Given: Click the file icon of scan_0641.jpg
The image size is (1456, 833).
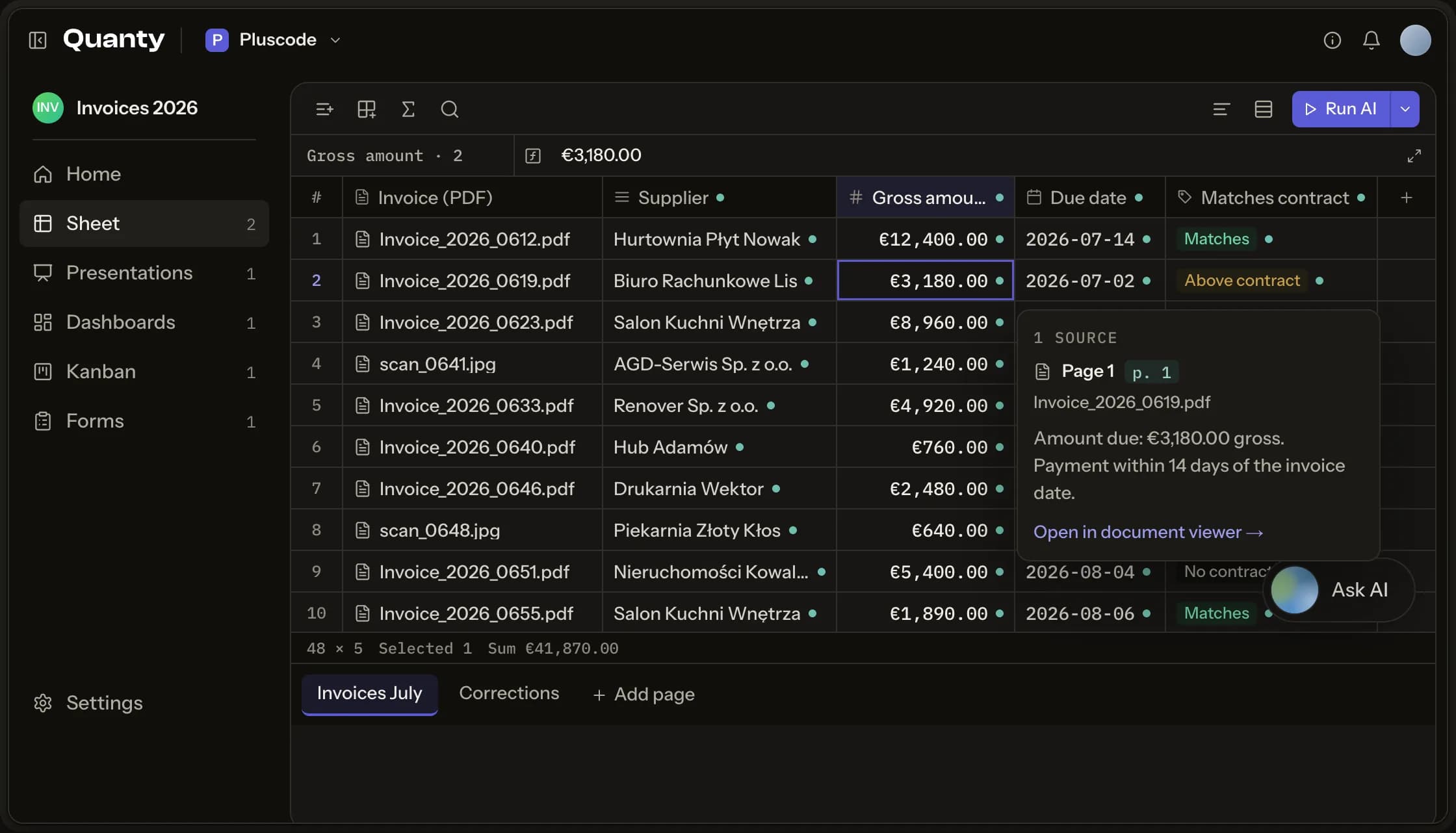Looking at the screenshot, I should [363, 364].
